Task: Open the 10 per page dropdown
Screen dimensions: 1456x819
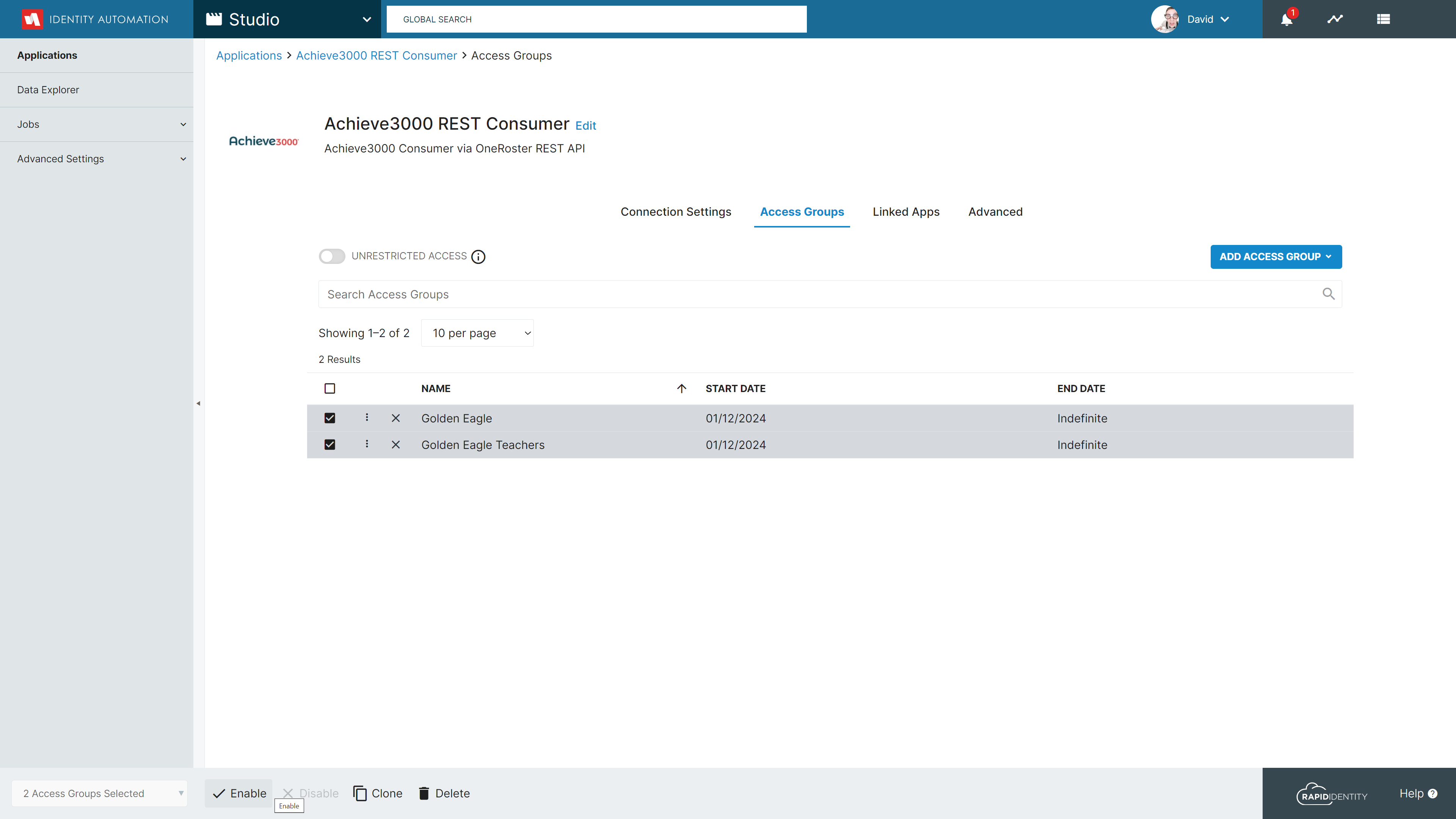Action: (x=477, y=333)
